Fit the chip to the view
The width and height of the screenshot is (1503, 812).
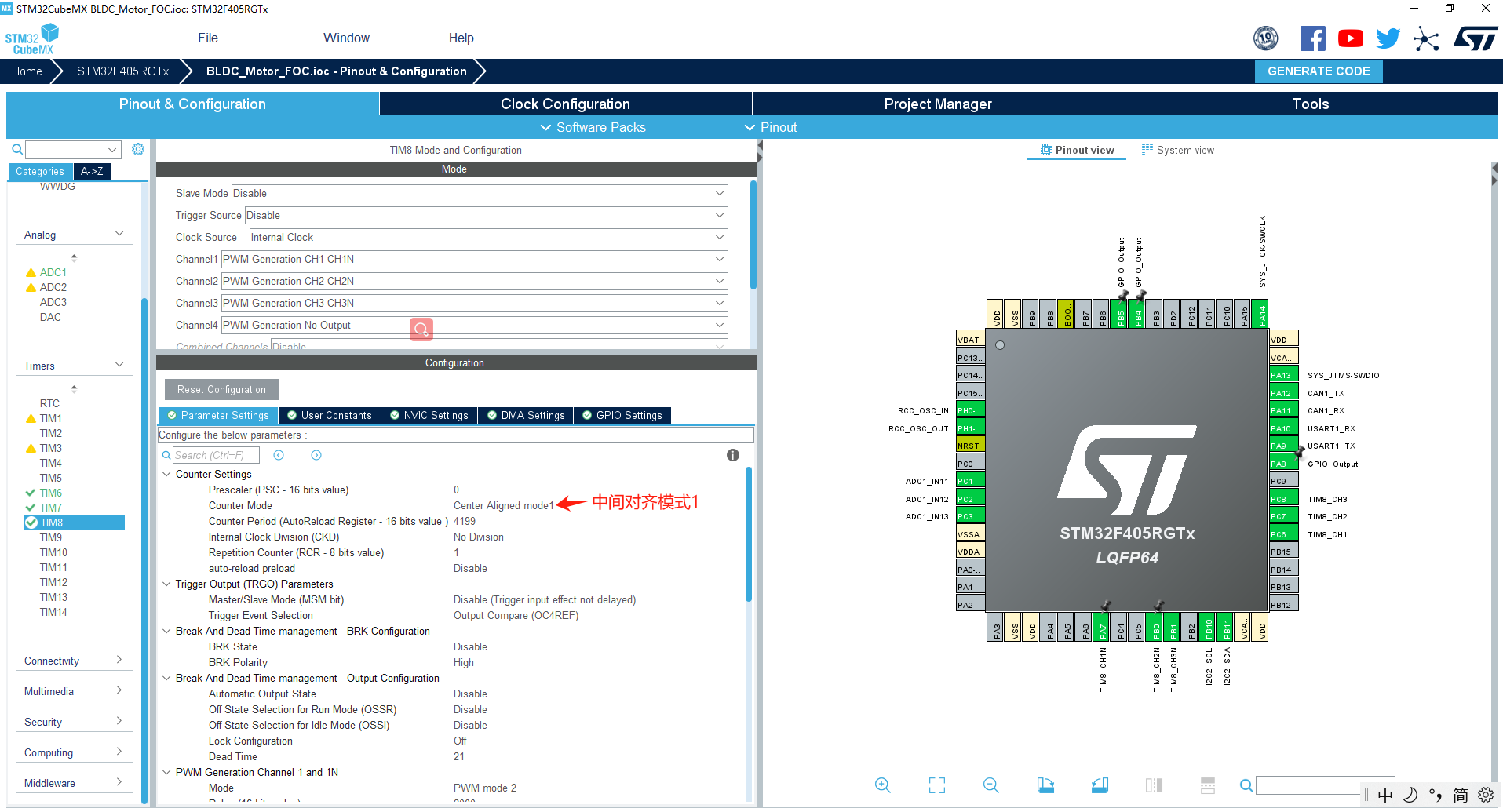click(x=937, y=785)
